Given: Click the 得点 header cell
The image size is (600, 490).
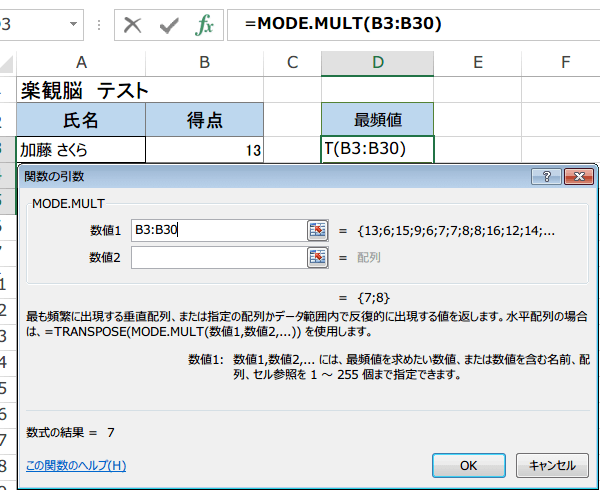Looking at the screenshot, I should pos(205,120).
